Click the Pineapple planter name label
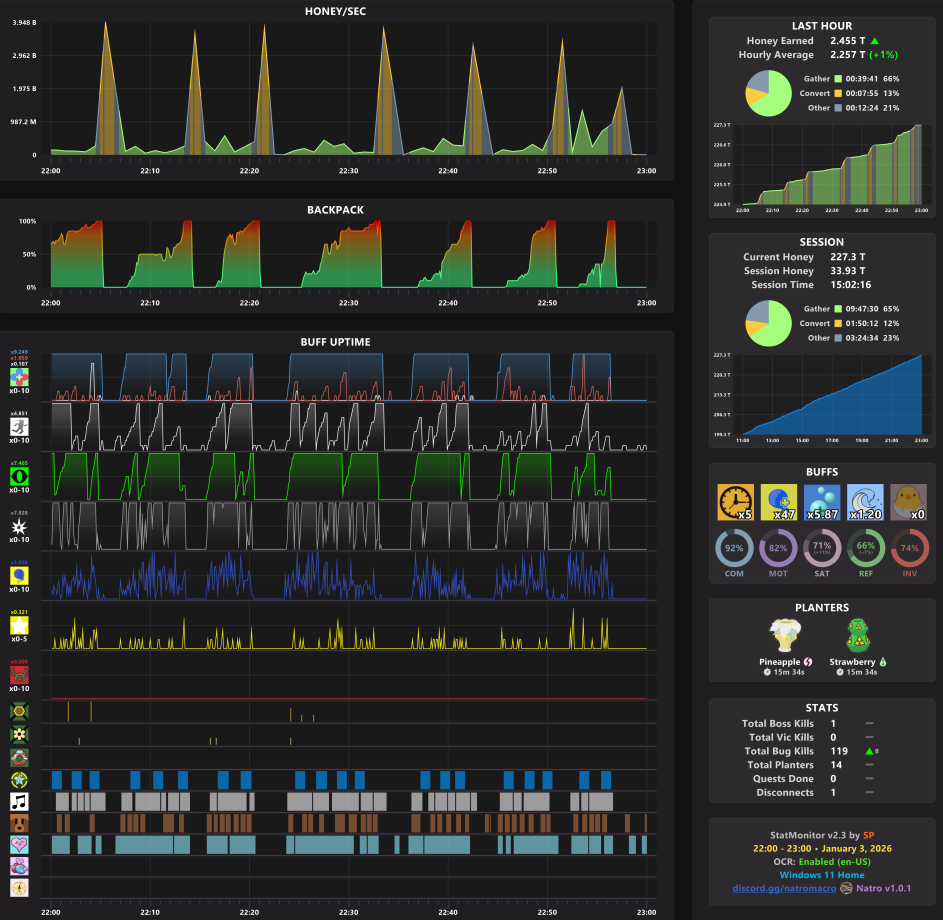The height and width of the screenshot is (920, 943). pyautogui.click(x=779, y=661)
